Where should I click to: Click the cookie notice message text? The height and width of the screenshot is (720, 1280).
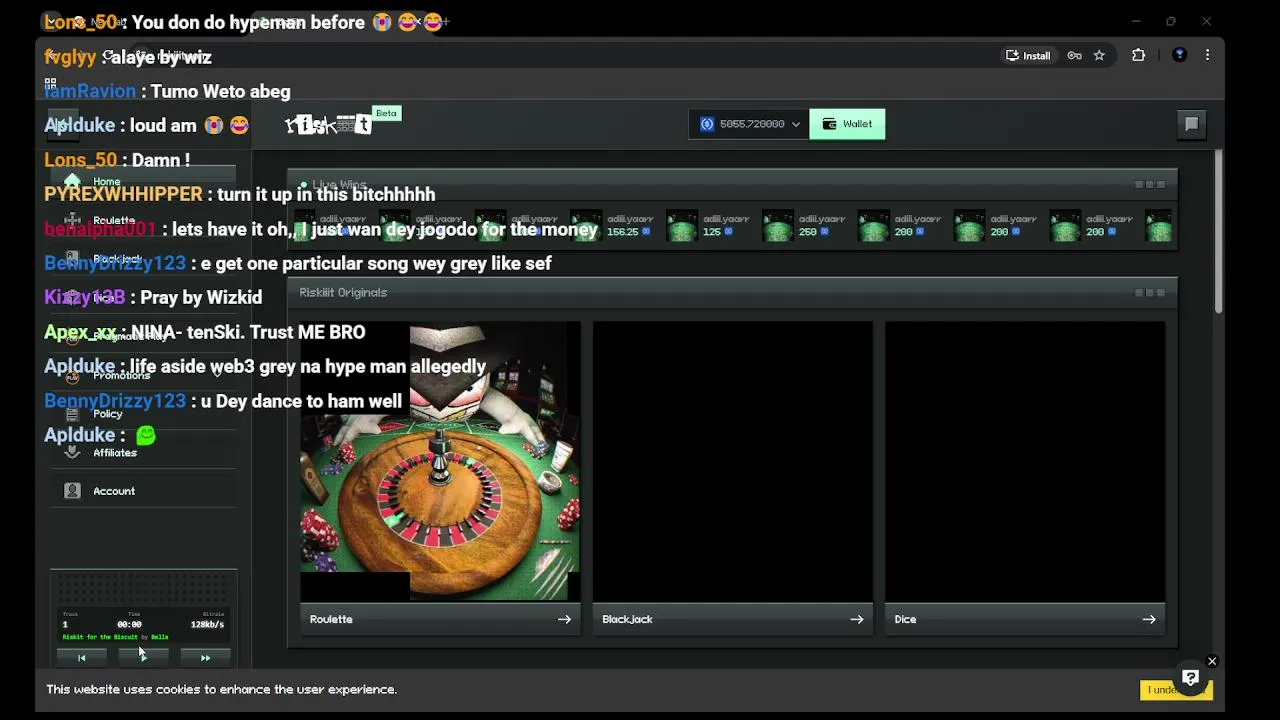point(221,689)
